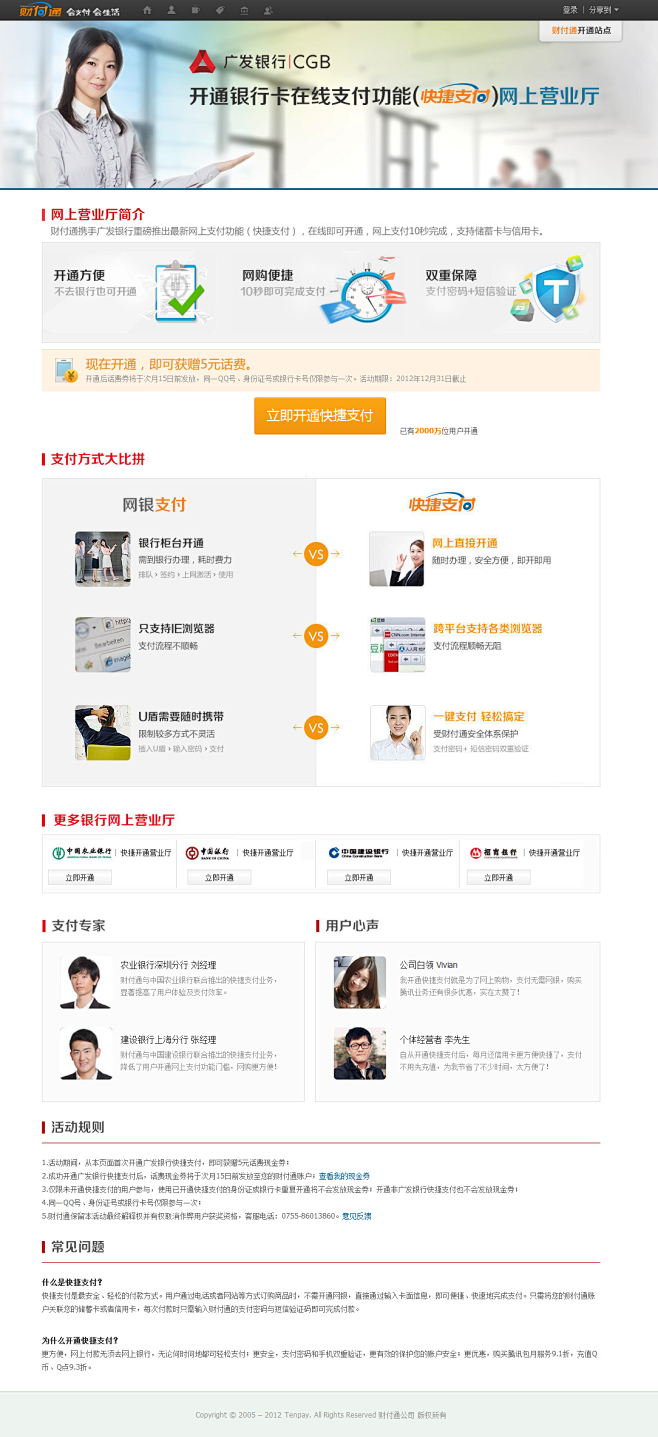Click the tag icon in top navigation
The height and width of the screenshot is (1437, 658).
(x=220, y=10)
